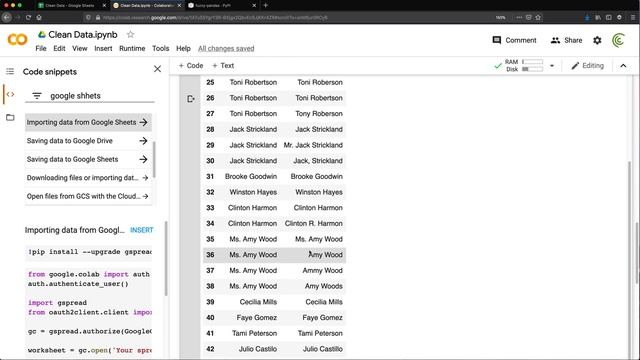Add a Code cell
Screen dimensions: 640x360
pos(191,65)
